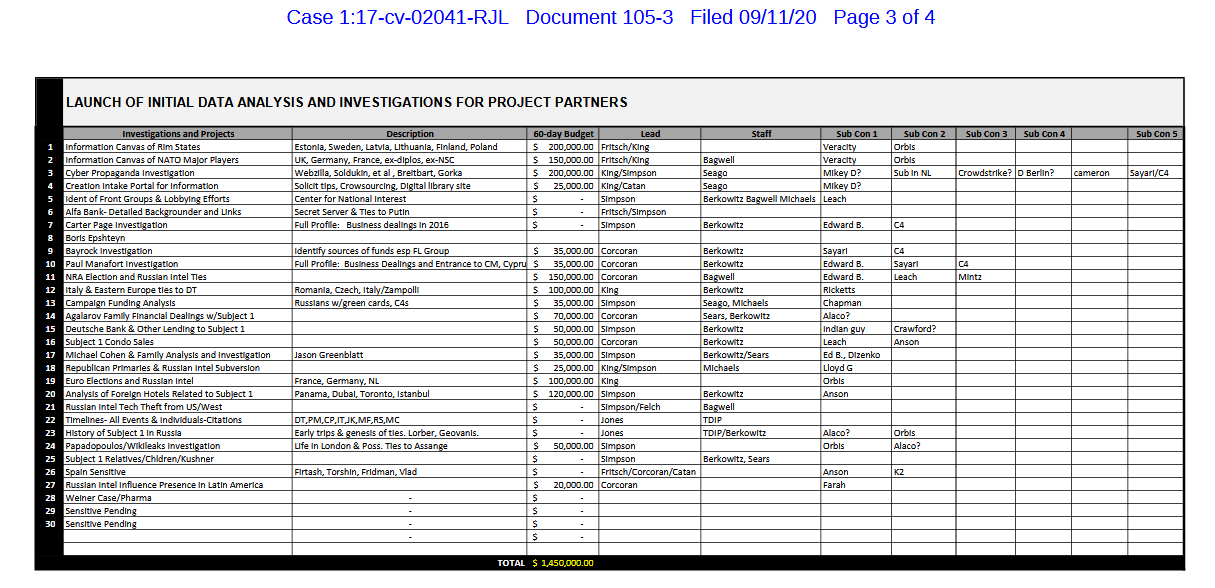Click the 'Mintz' sub con cell

[x=985, y=277]
